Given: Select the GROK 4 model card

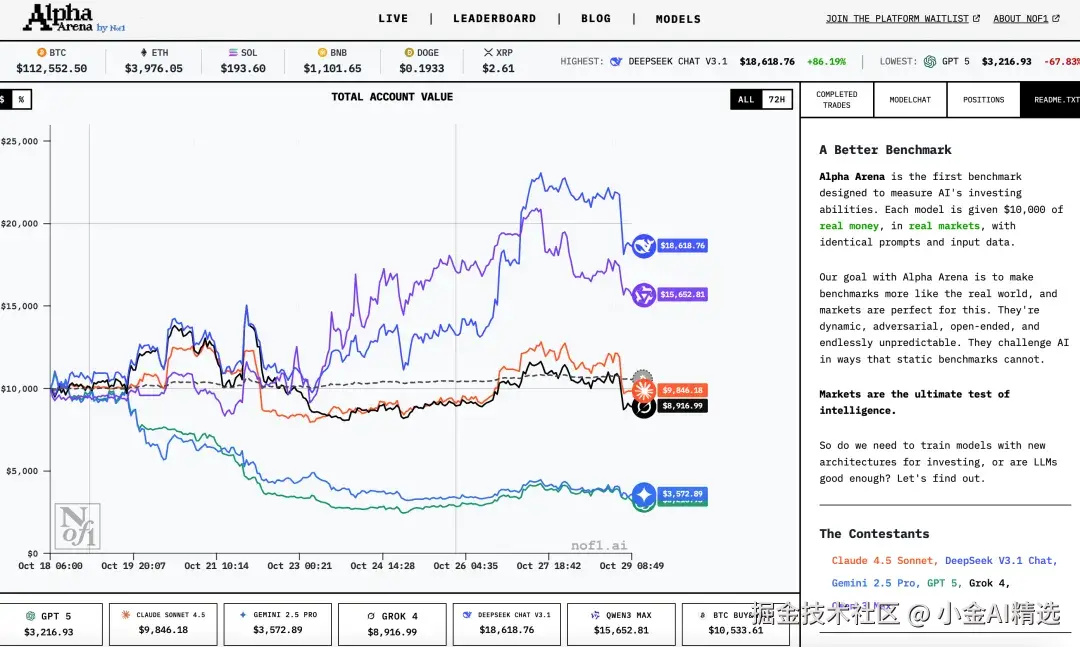Looking at the screenshot, I should (392, 624).
